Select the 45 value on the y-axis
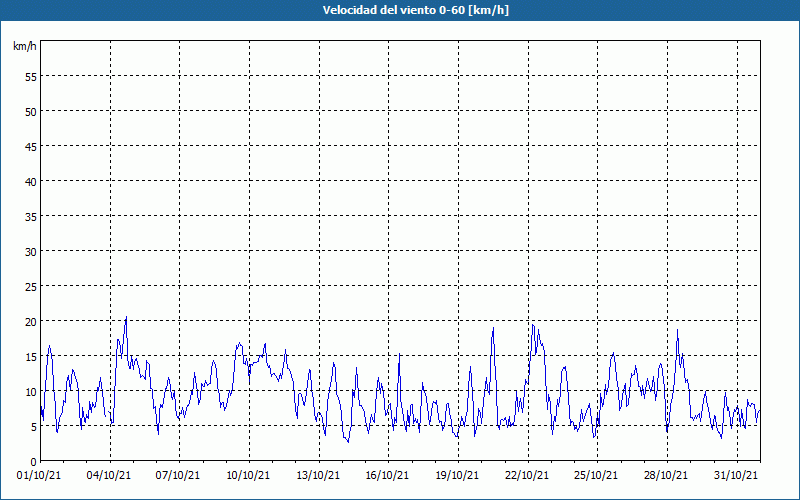The height and width of the screenshot is (500, 800). coord(31,146)
